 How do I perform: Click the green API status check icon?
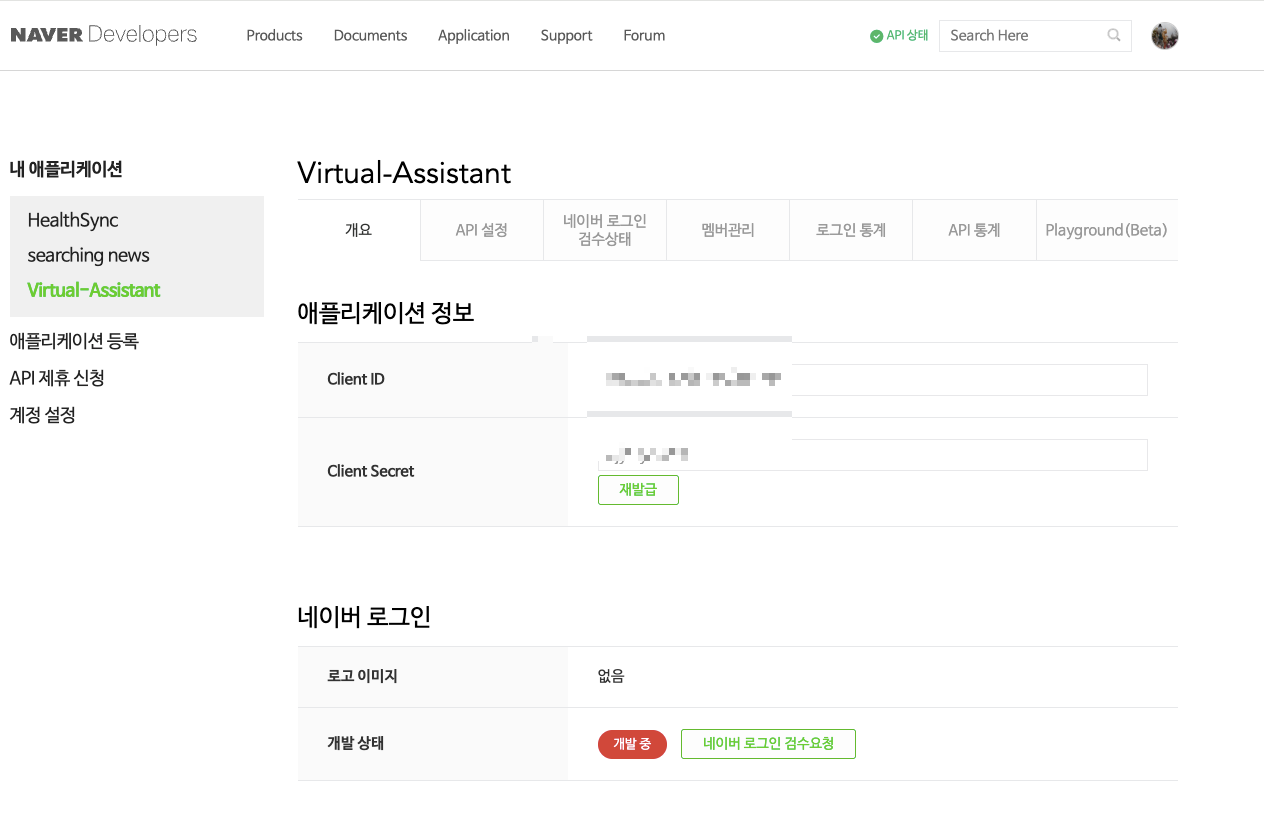pyautogui.click(x=876, y=36)
